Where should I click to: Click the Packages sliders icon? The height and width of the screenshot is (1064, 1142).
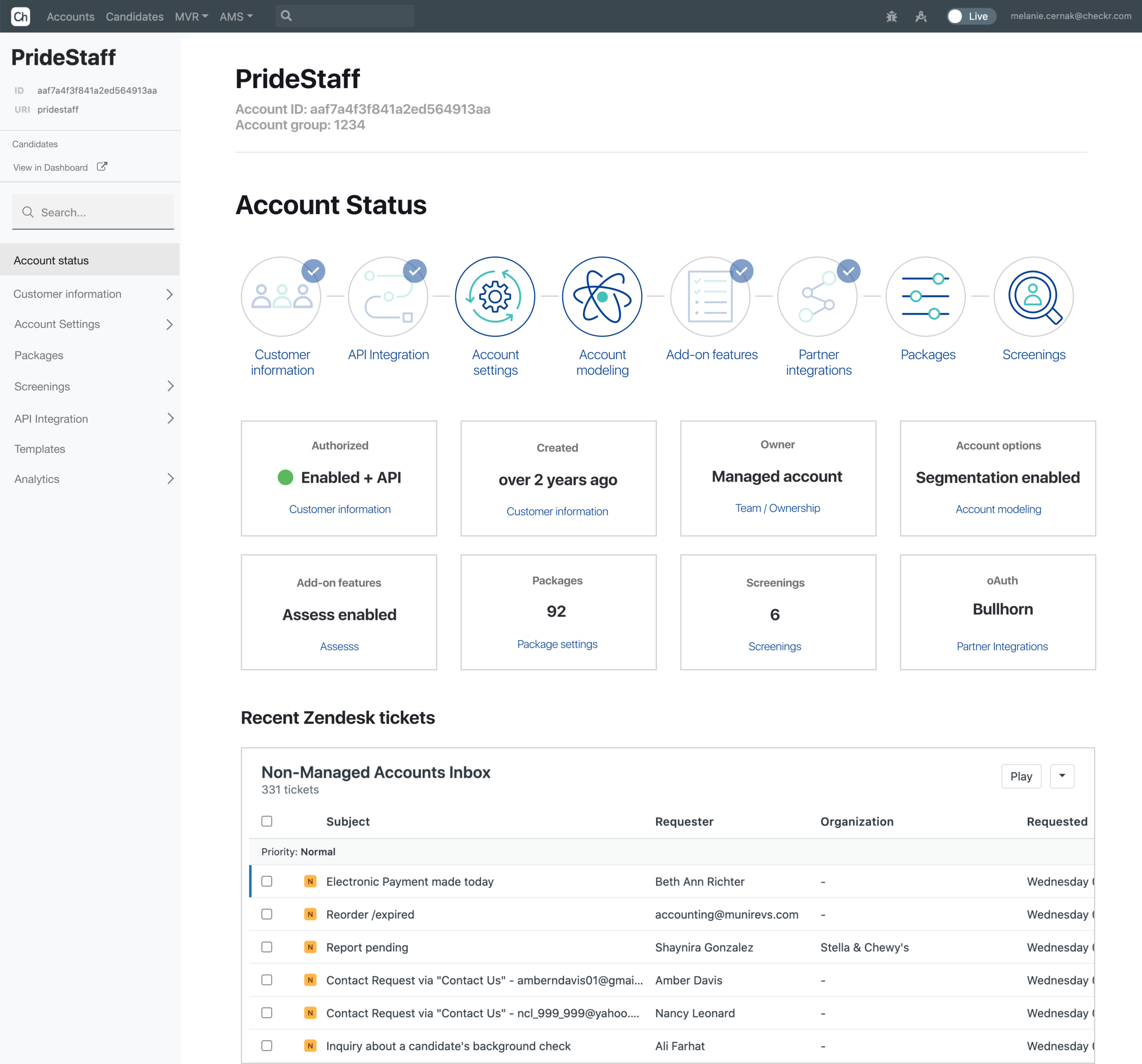click(925, 296)
